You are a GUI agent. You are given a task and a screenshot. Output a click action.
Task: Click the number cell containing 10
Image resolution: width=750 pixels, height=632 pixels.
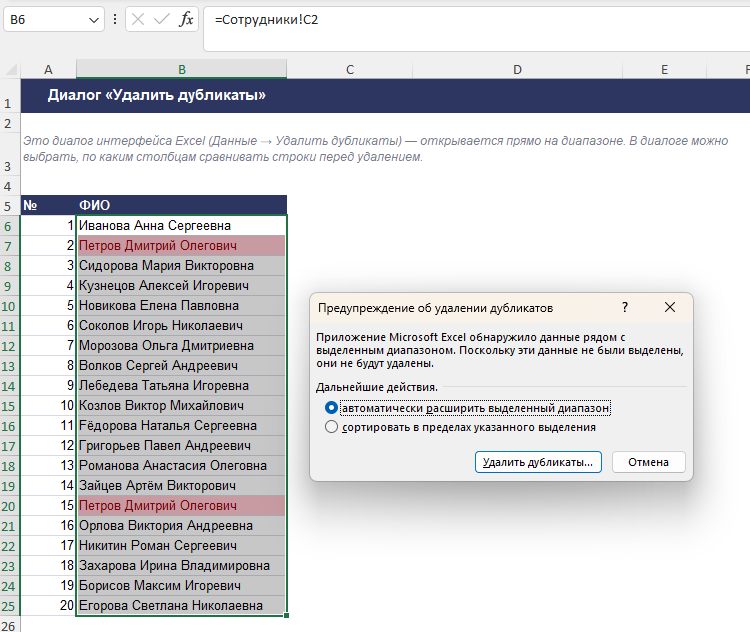click(x=48, y=406)
